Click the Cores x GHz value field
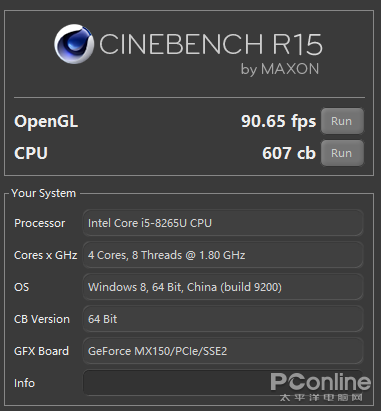381x411 pixels. [223, 255]
